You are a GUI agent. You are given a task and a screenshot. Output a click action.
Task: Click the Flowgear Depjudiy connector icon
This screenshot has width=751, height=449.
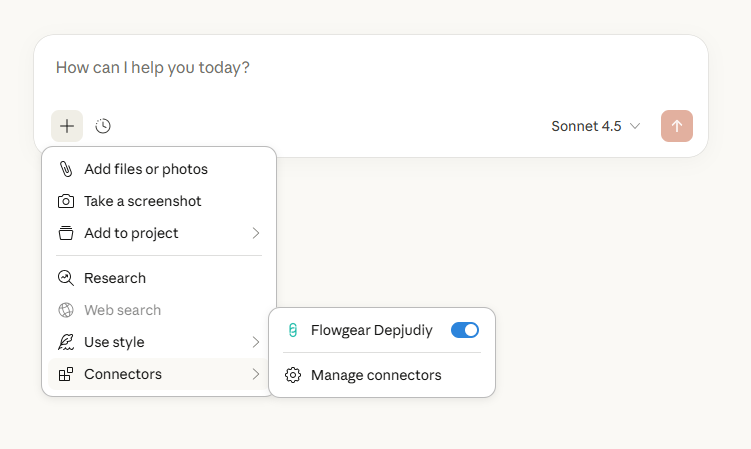pyautogui.click(x=293, y=330)
